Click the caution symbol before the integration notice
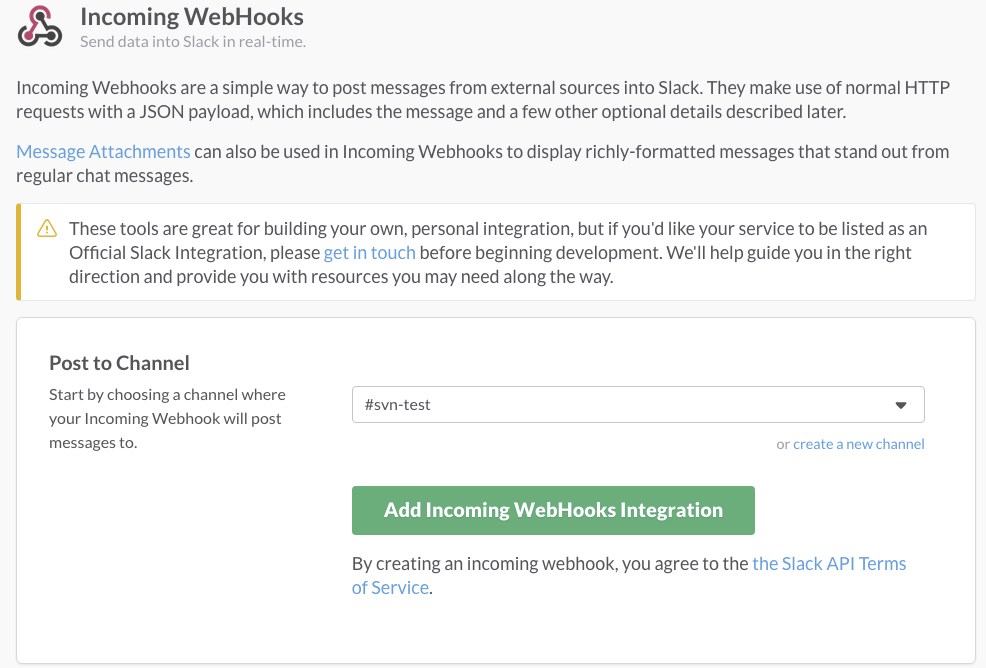Screen dimensions: 986x668 click(x=46, y=228)
